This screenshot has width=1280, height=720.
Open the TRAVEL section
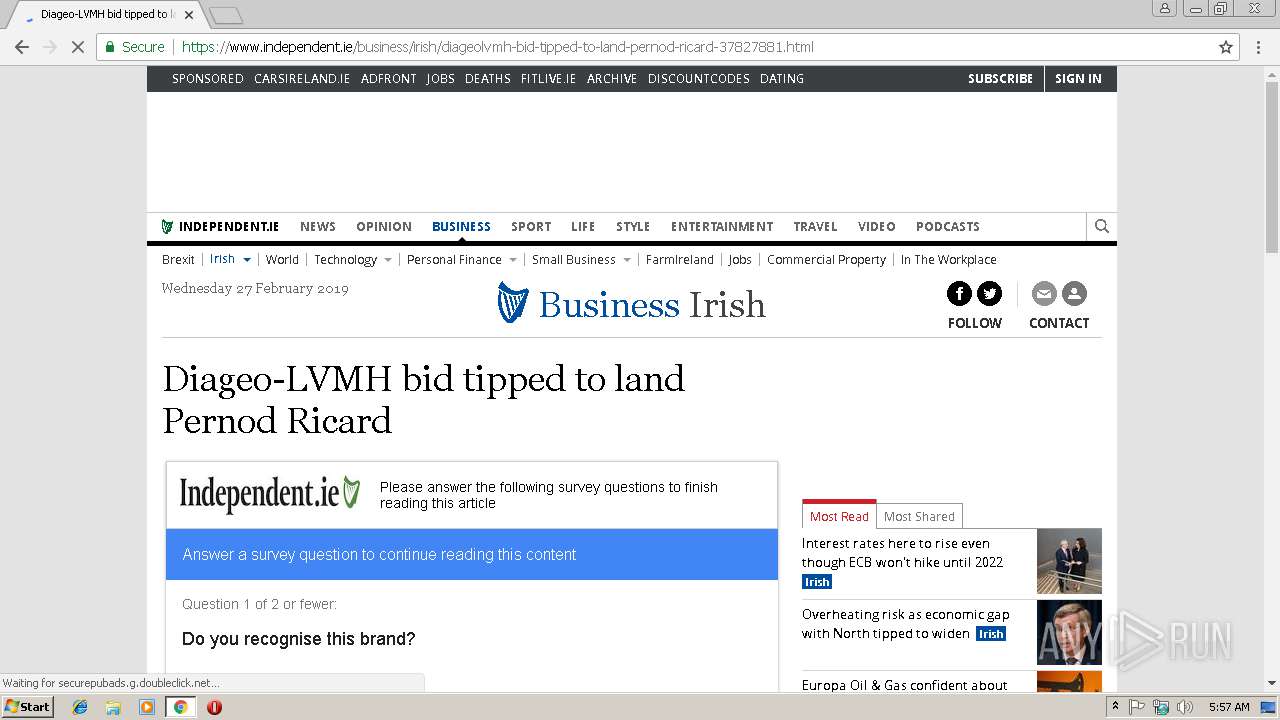pyautogui.click(x=815, y=226)
